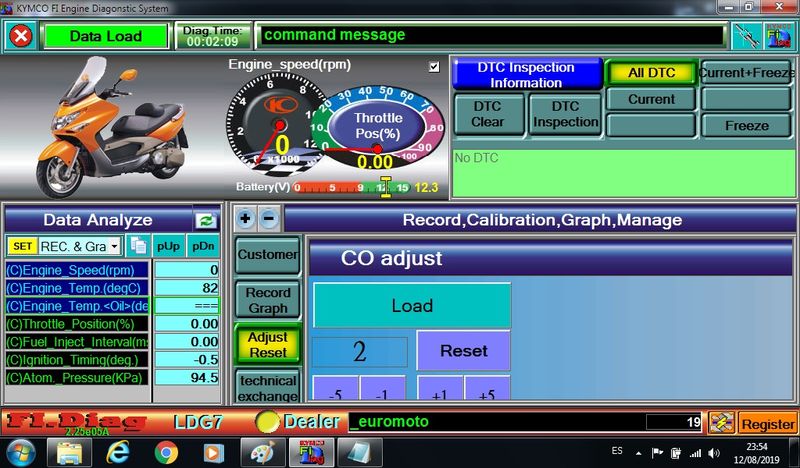
Task: Click the minus zoom button
Action: point(269,219)
